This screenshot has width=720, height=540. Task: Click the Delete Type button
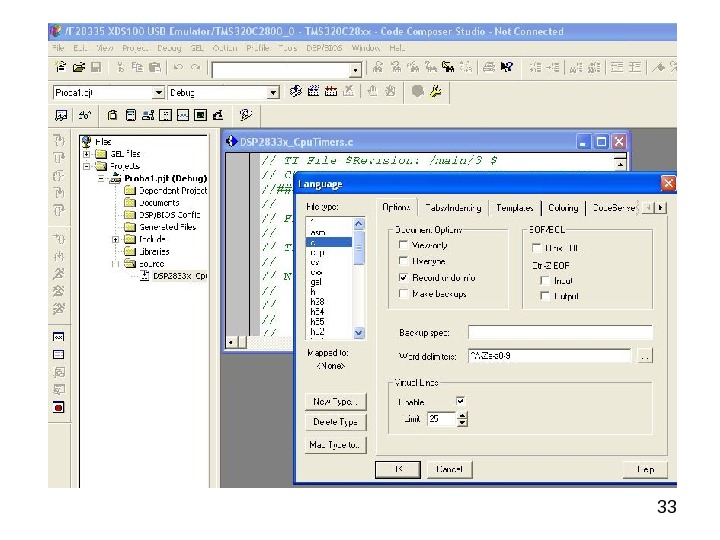pos(336,422)
